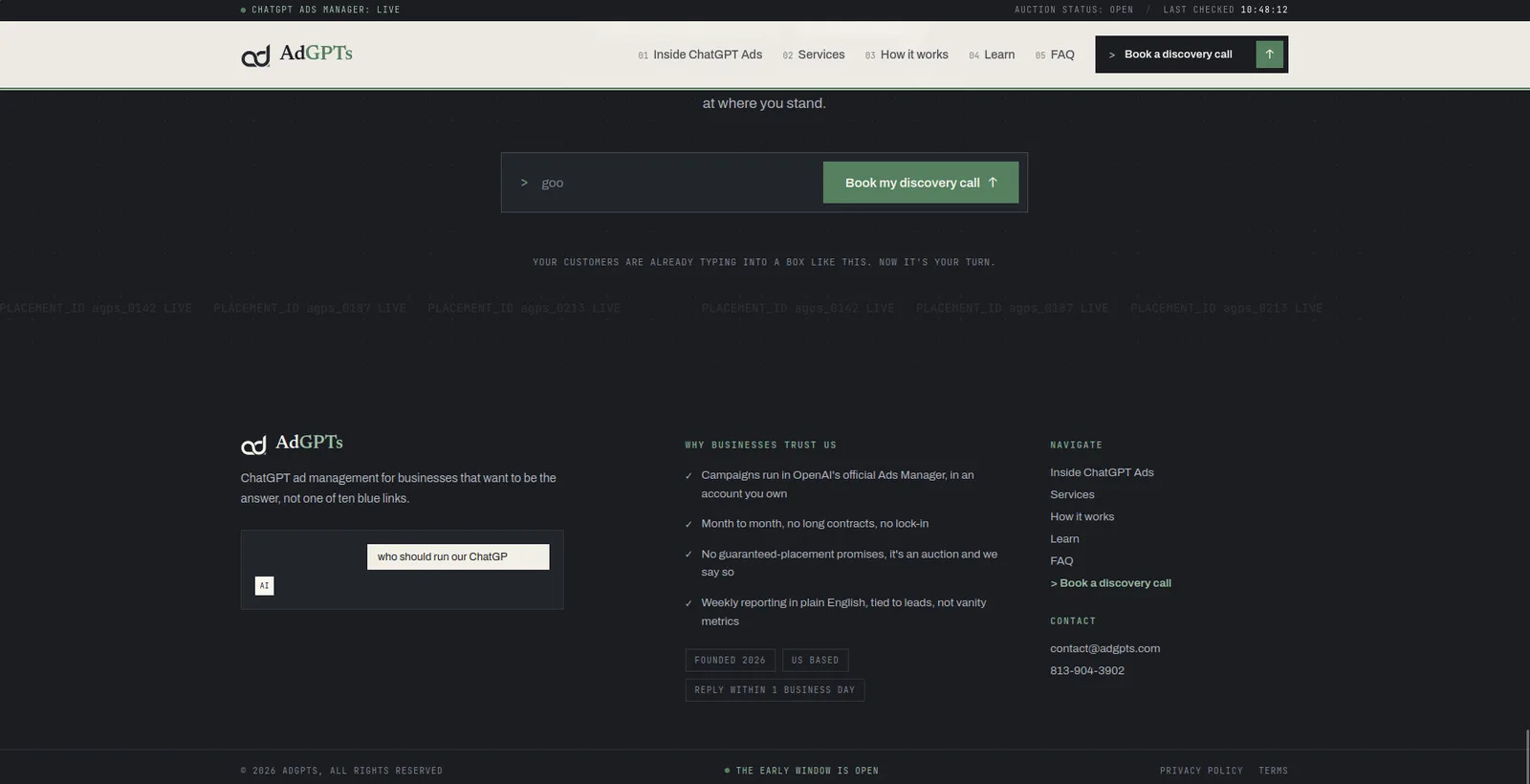Click the AdGPTs logo in the footer
This screenshot has height=784, width=1530.
tap(292, 444)
